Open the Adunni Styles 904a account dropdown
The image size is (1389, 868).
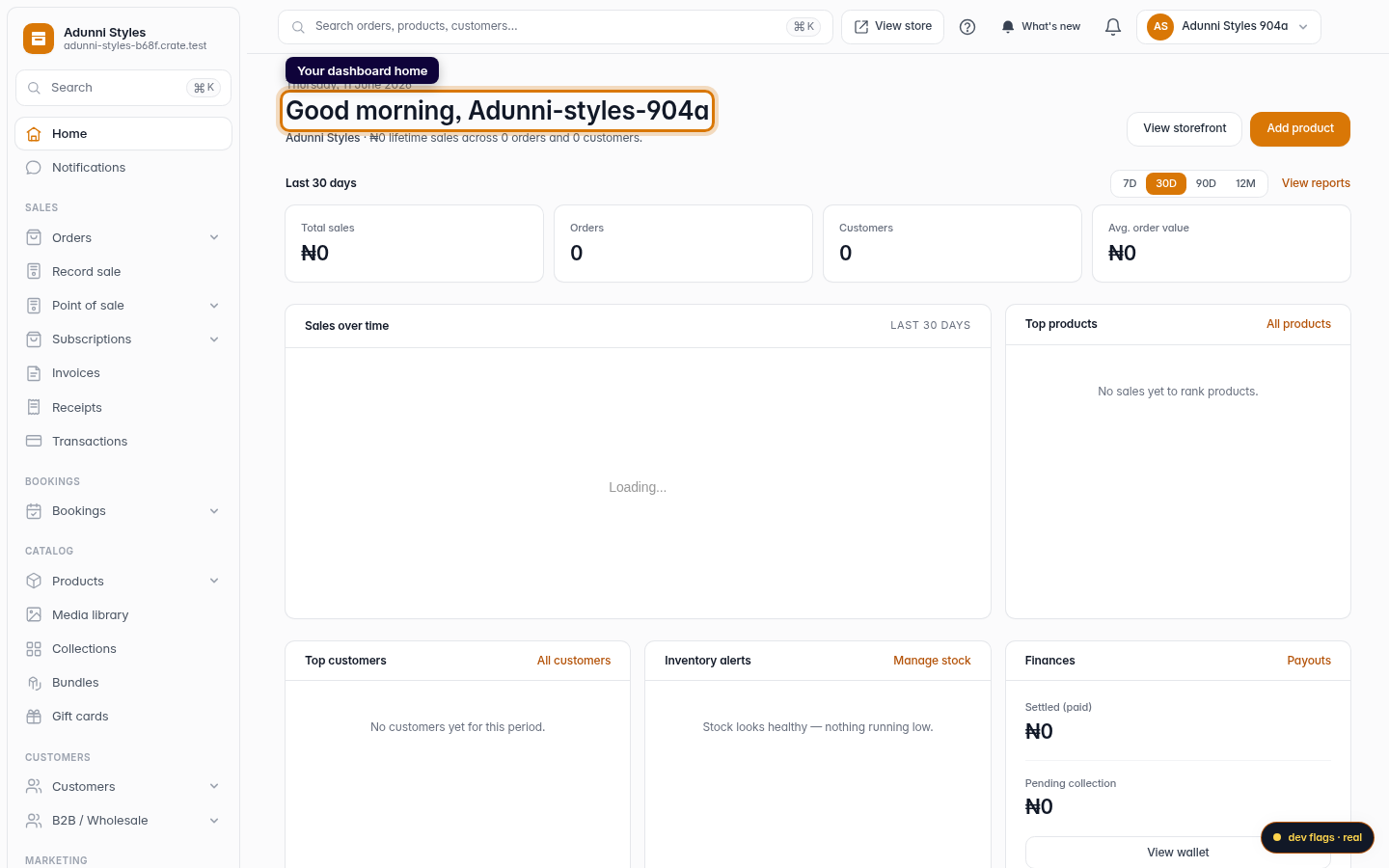(1228, 27)
